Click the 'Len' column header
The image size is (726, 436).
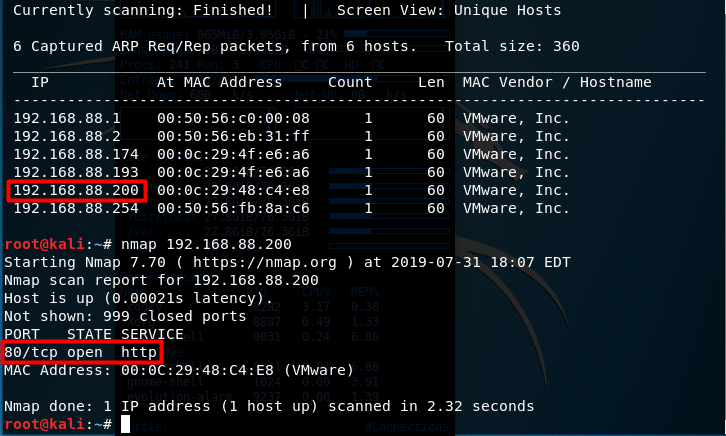point(431,82)
